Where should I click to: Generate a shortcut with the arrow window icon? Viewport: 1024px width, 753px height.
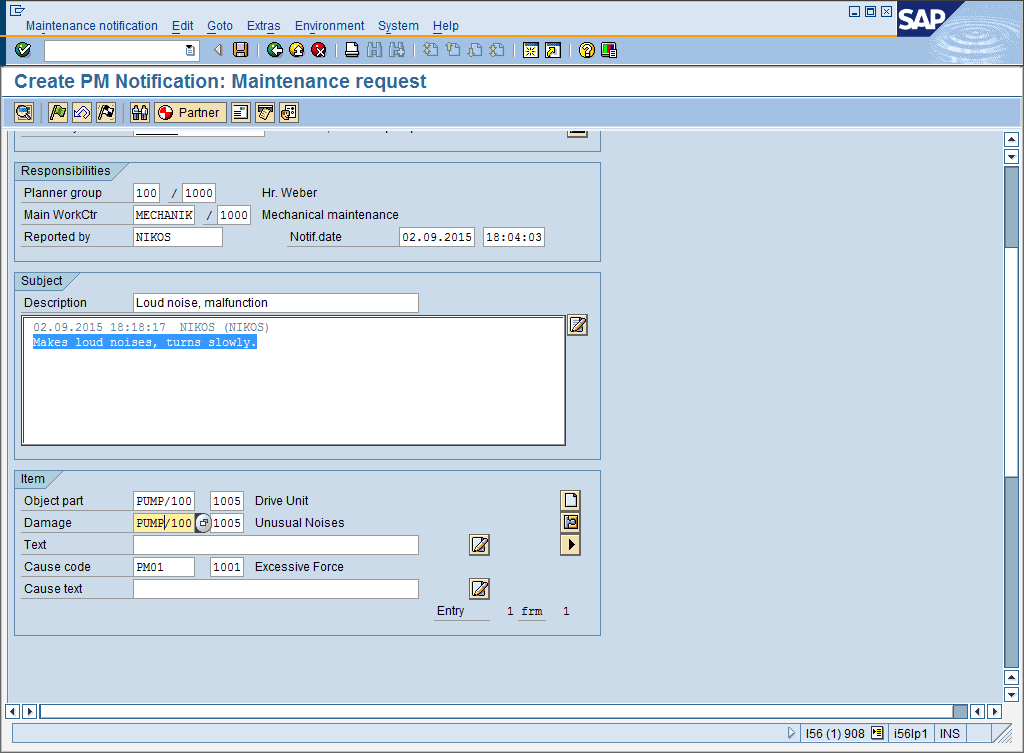(x=553, y=50)
